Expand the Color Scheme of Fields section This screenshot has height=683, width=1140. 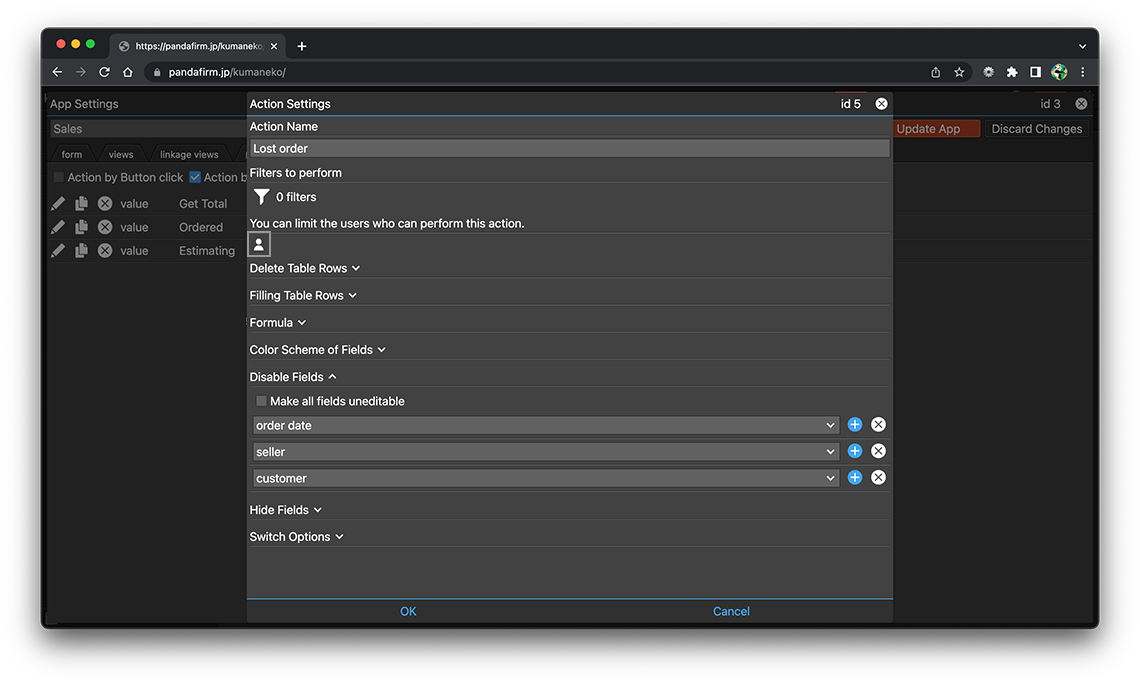(317, 350)
